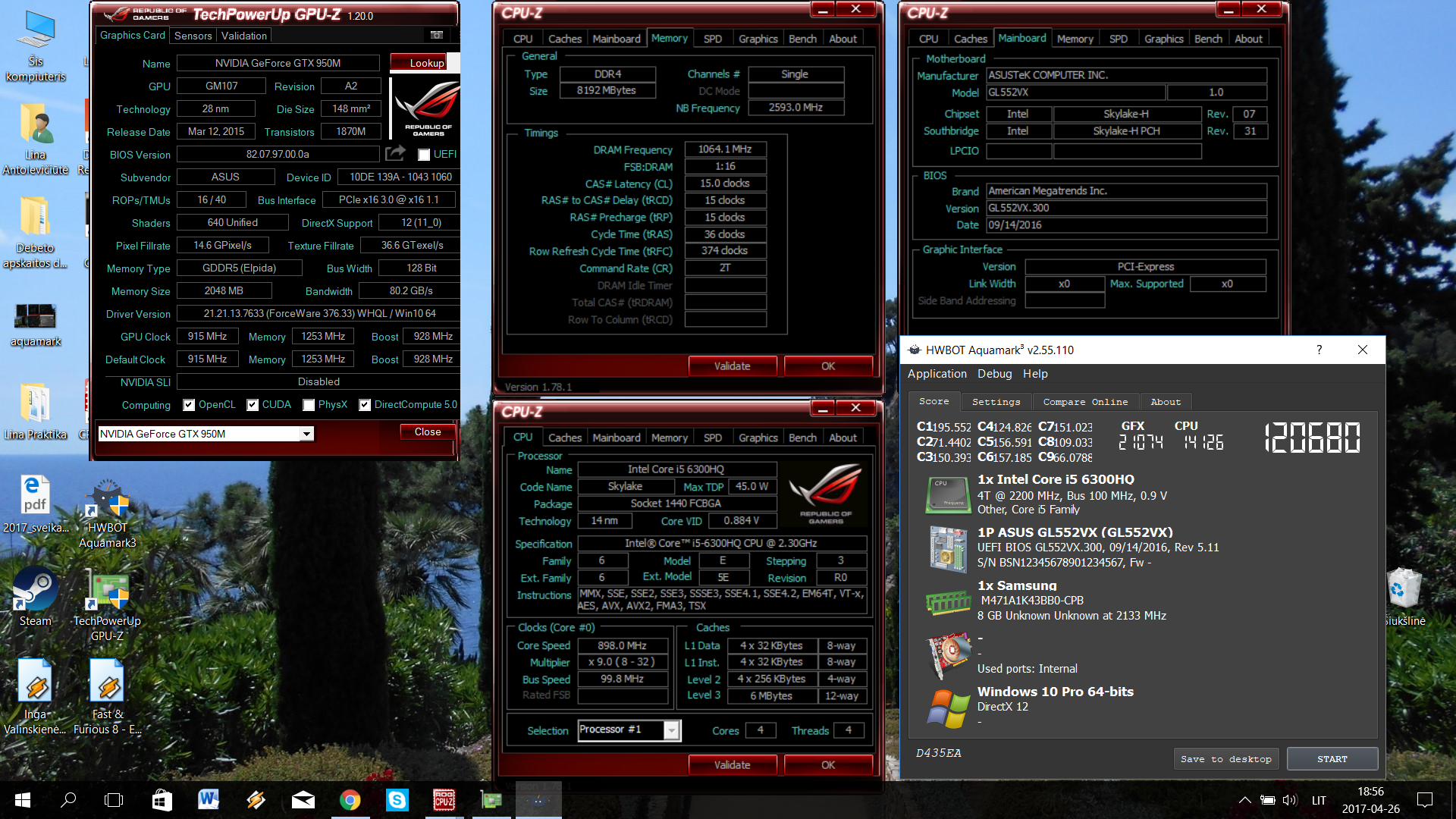Image resolution: width=1456 pixels, height=819 pixels.
Task: Open the 2017_sveika pdf file icon
Action: (x=36, y=504)
